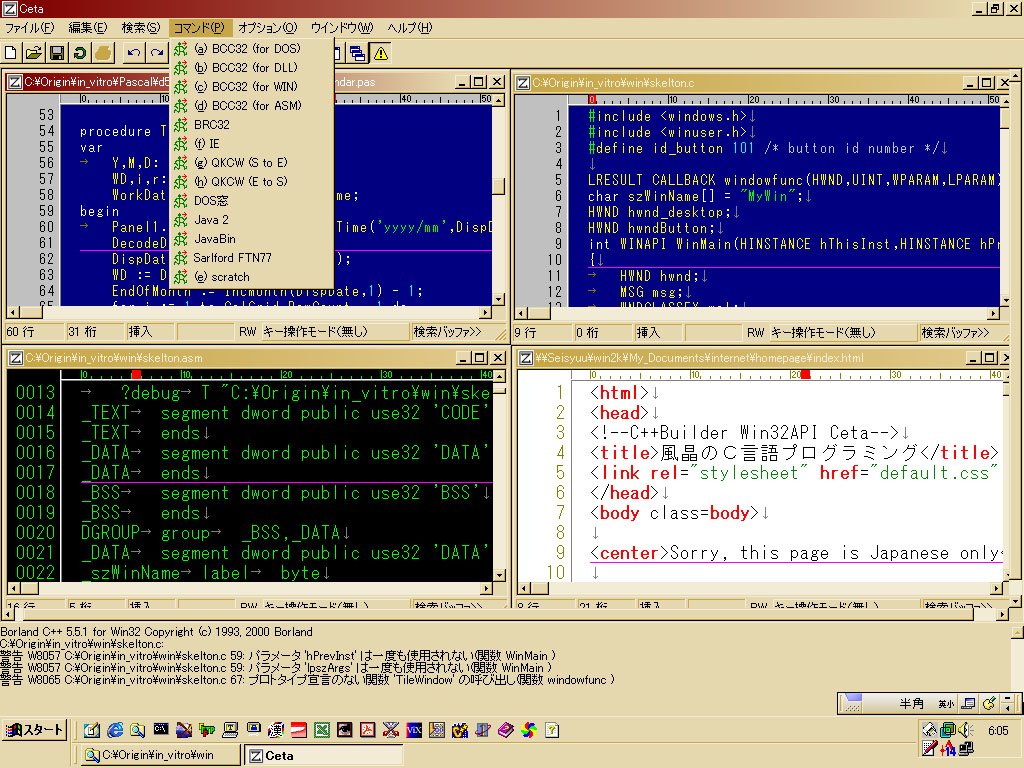The width and height of the screenshot is (1024, 768).
Task: Click the スタート Start button
Action: point(36,730)
